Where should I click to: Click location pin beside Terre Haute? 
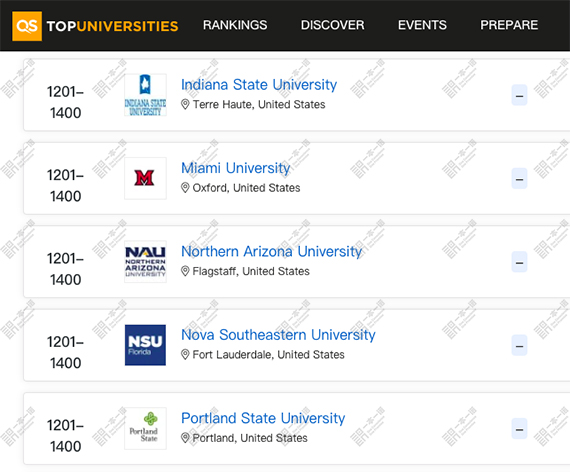(x=185, y=104)
